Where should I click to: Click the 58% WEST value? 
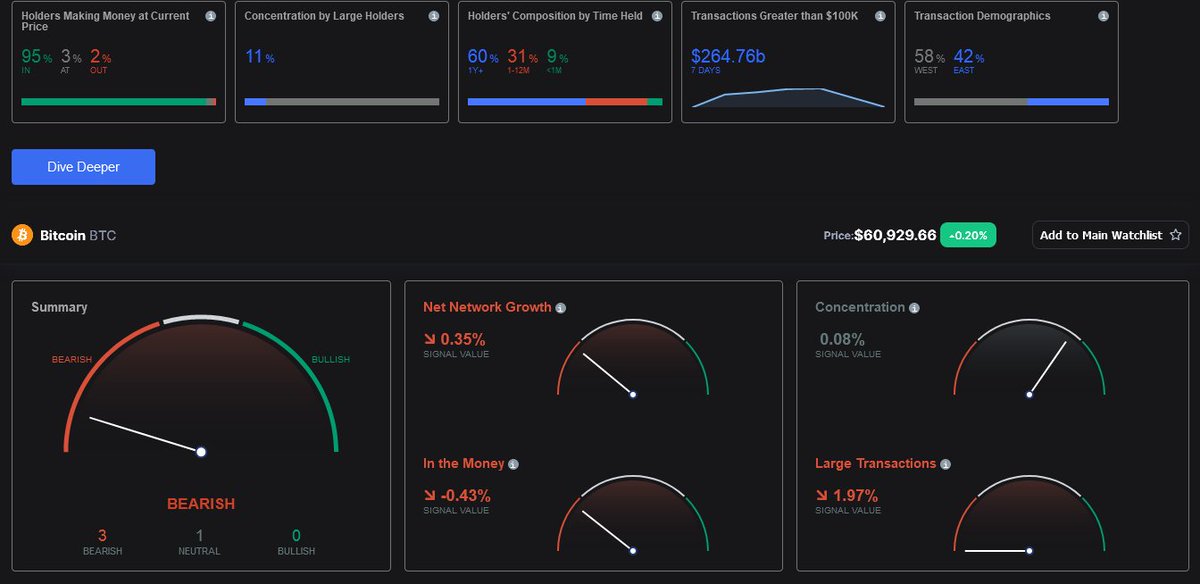click(x=929, y=57)
